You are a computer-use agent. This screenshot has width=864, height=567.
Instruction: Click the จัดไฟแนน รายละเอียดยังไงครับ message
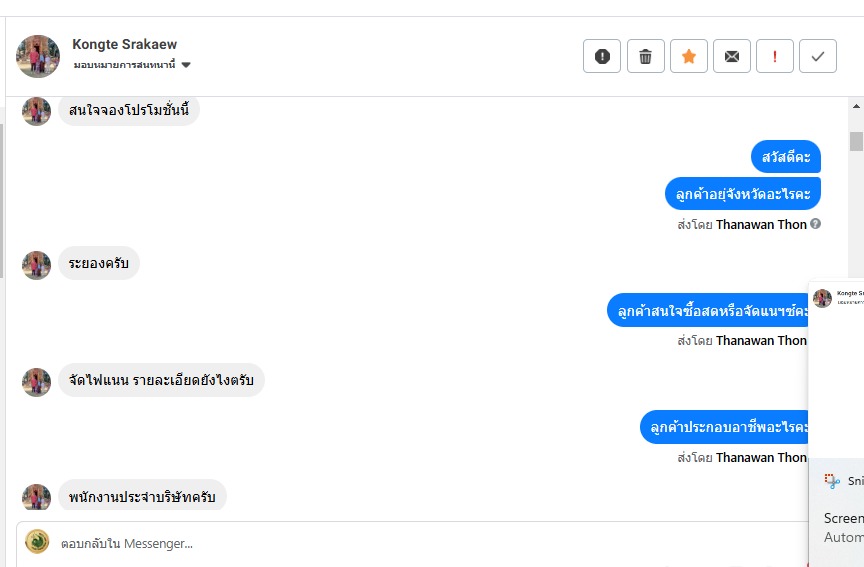(161, 381)
